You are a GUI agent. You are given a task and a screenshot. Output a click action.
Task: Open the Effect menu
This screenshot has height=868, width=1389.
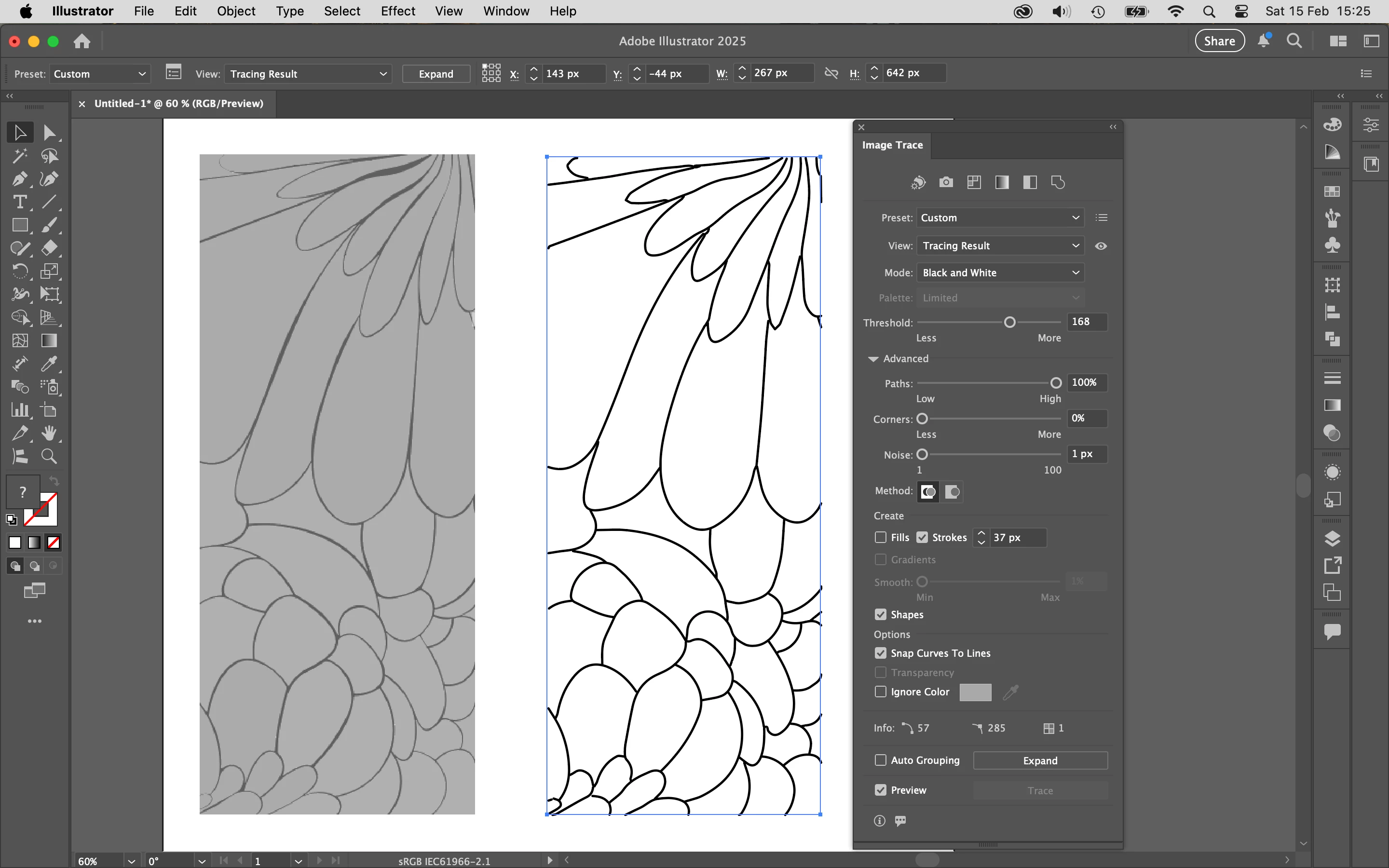(398, 11)
